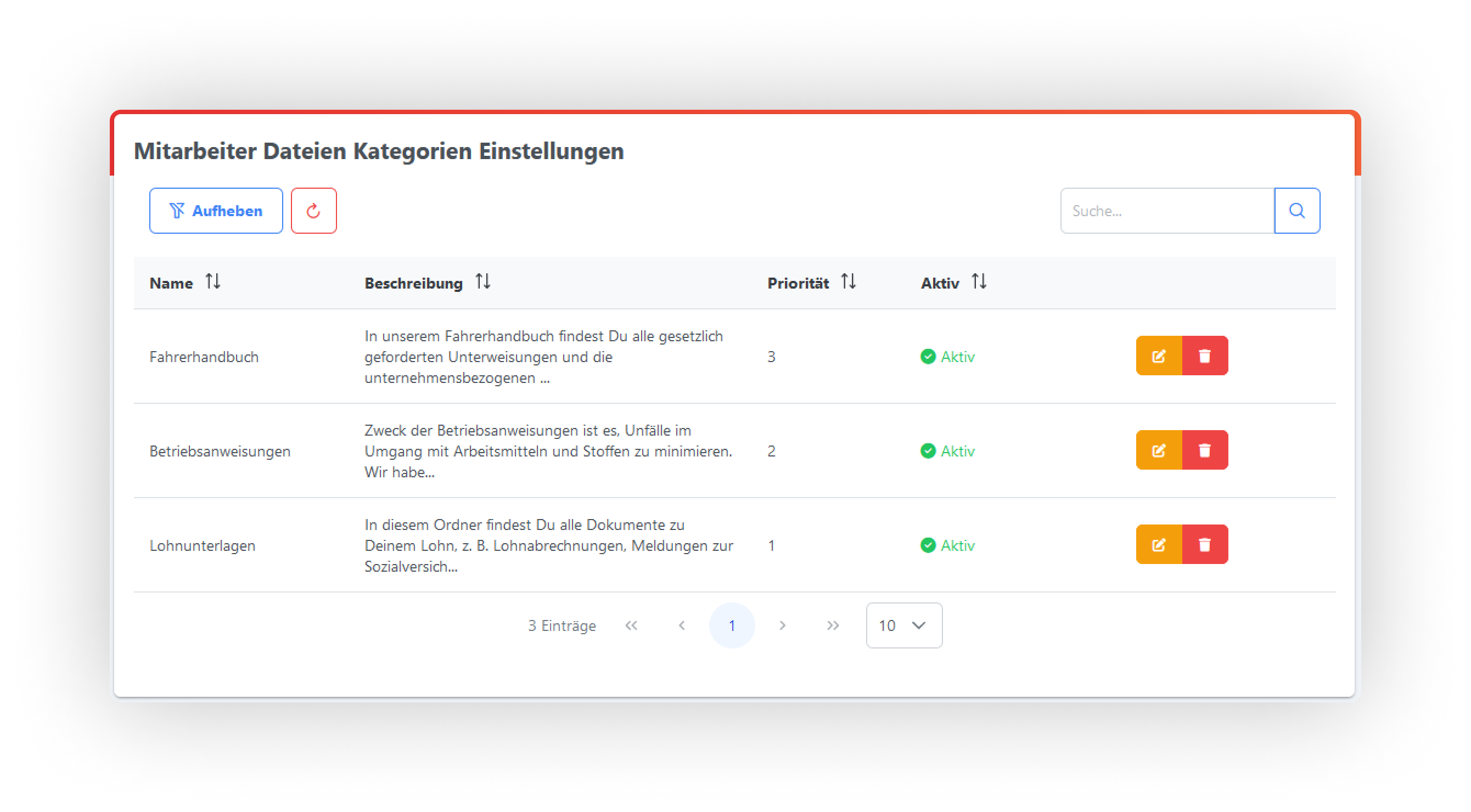Click the Aufheben filter clear button

tap(216, 211)
